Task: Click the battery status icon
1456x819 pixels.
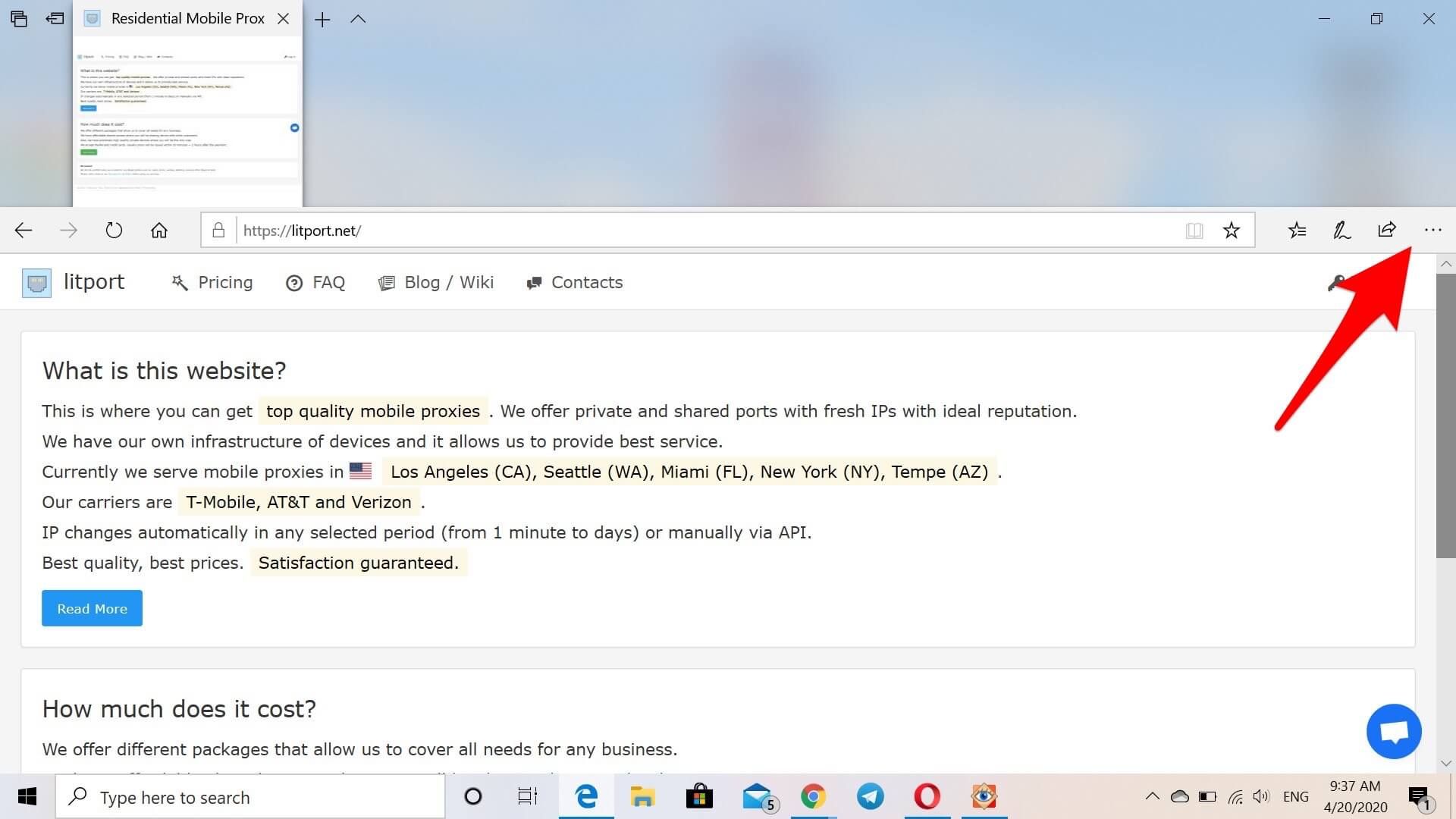Action: (1207, 796)
